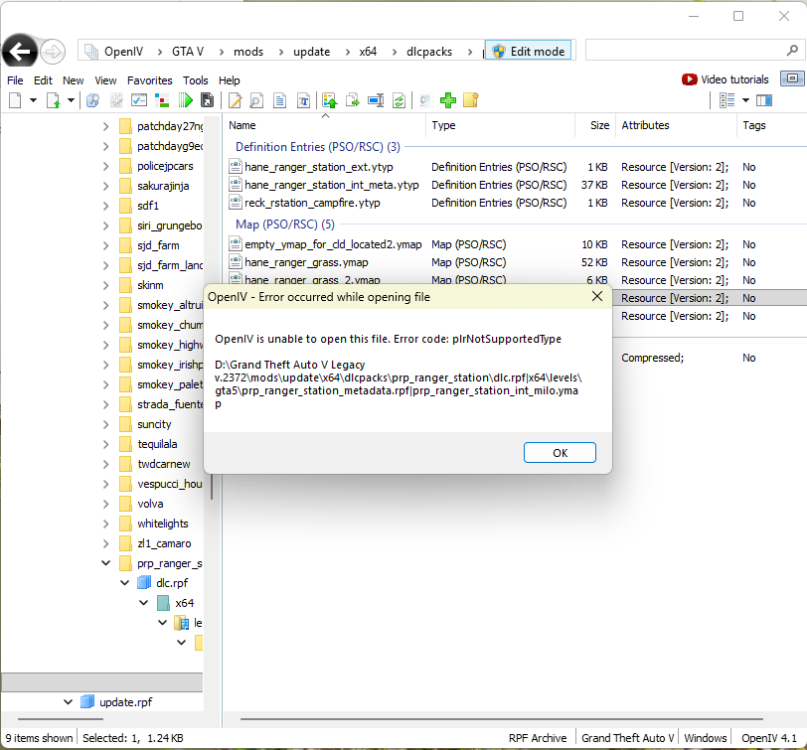Collapse the x64 tree node chevron
Image resolution: width=807 pixels, height=750 pixels.
point(144,603)
